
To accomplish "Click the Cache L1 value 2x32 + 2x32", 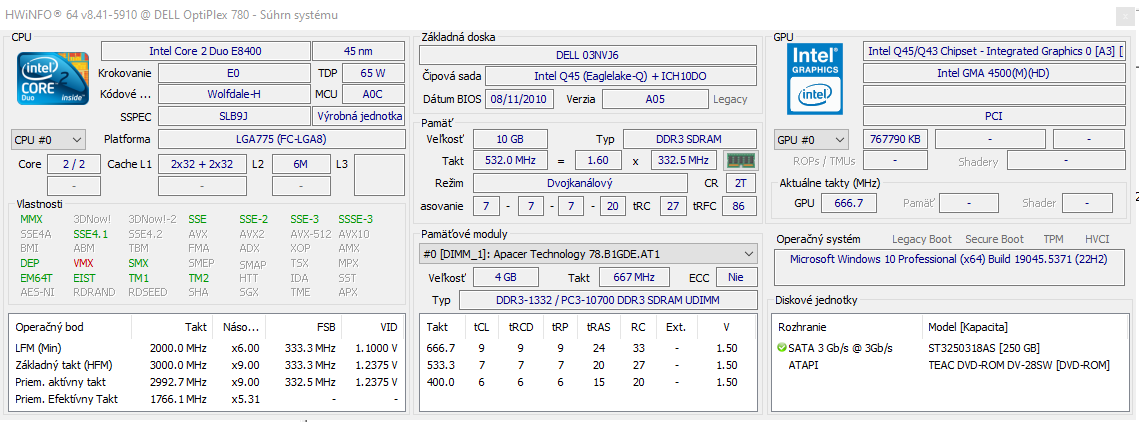I will click(203, 164).
